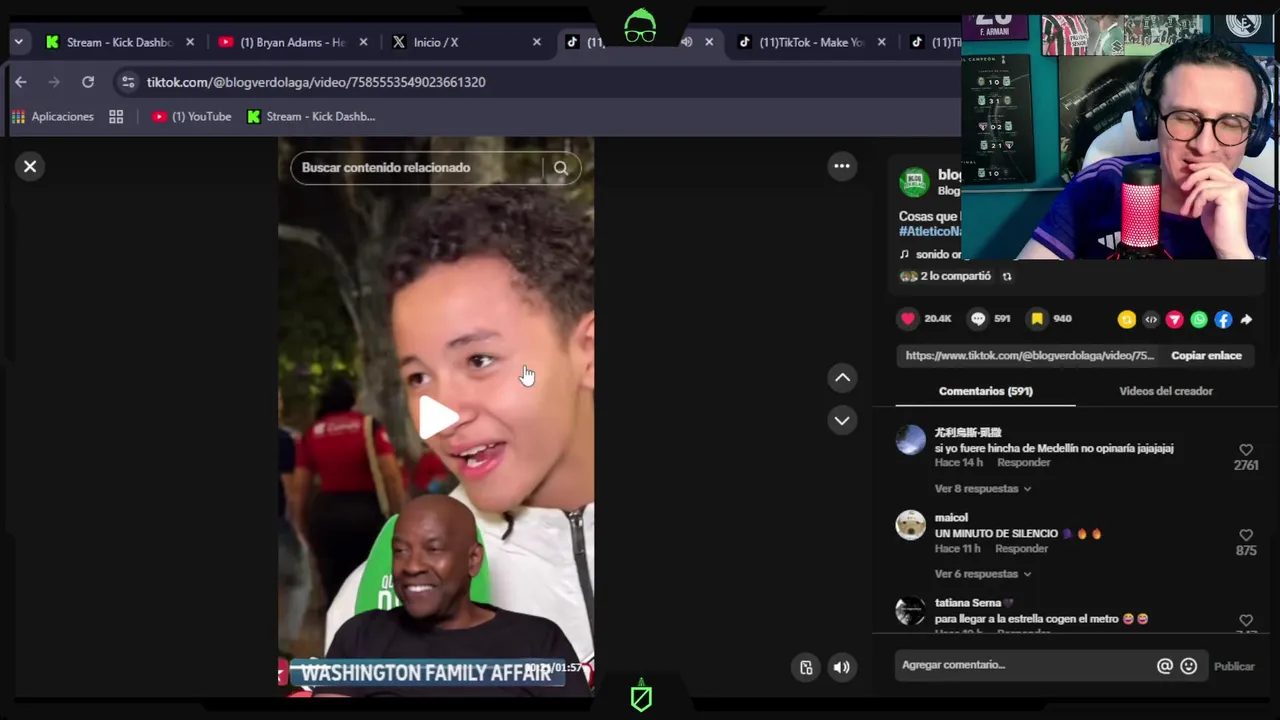Open Aplicaciones bookmark shortcut
Image resolution: width=1280 pixels, height=720 pixels.
pyautogui.click(x=52, y=117)
